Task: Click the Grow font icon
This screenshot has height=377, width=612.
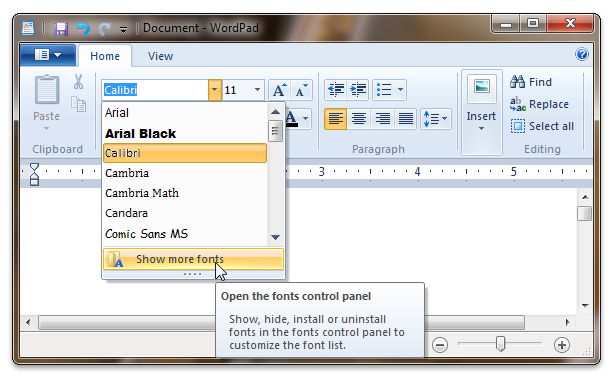Action: pyautogui.click(x=279, y=90)
